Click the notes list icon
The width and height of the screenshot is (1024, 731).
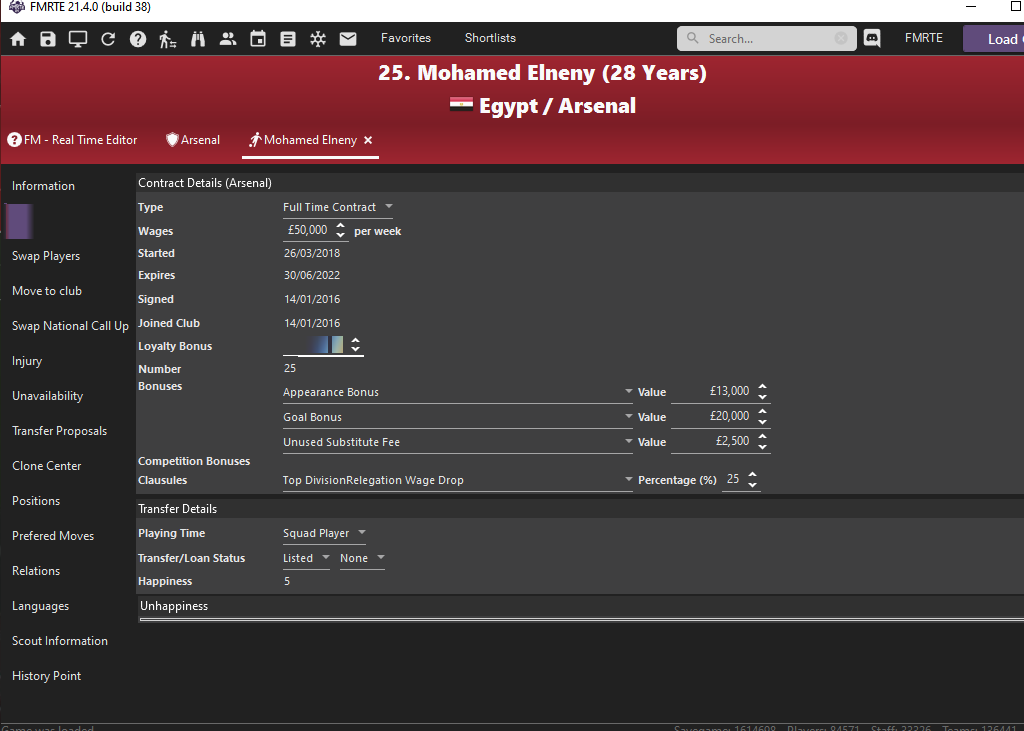coord(288,39)
